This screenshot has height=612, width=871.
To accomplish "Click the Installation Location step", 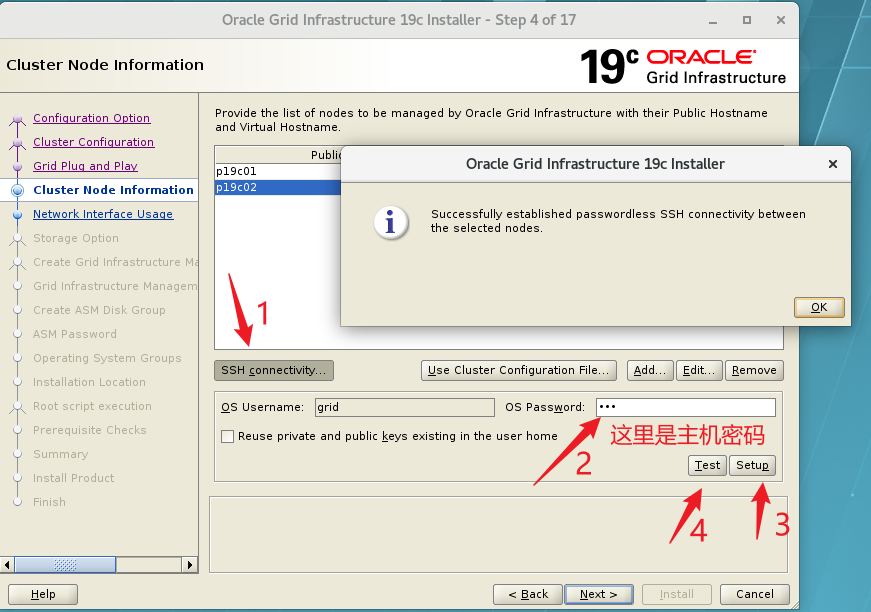I will pyautogui.click(x=89, y=382).
